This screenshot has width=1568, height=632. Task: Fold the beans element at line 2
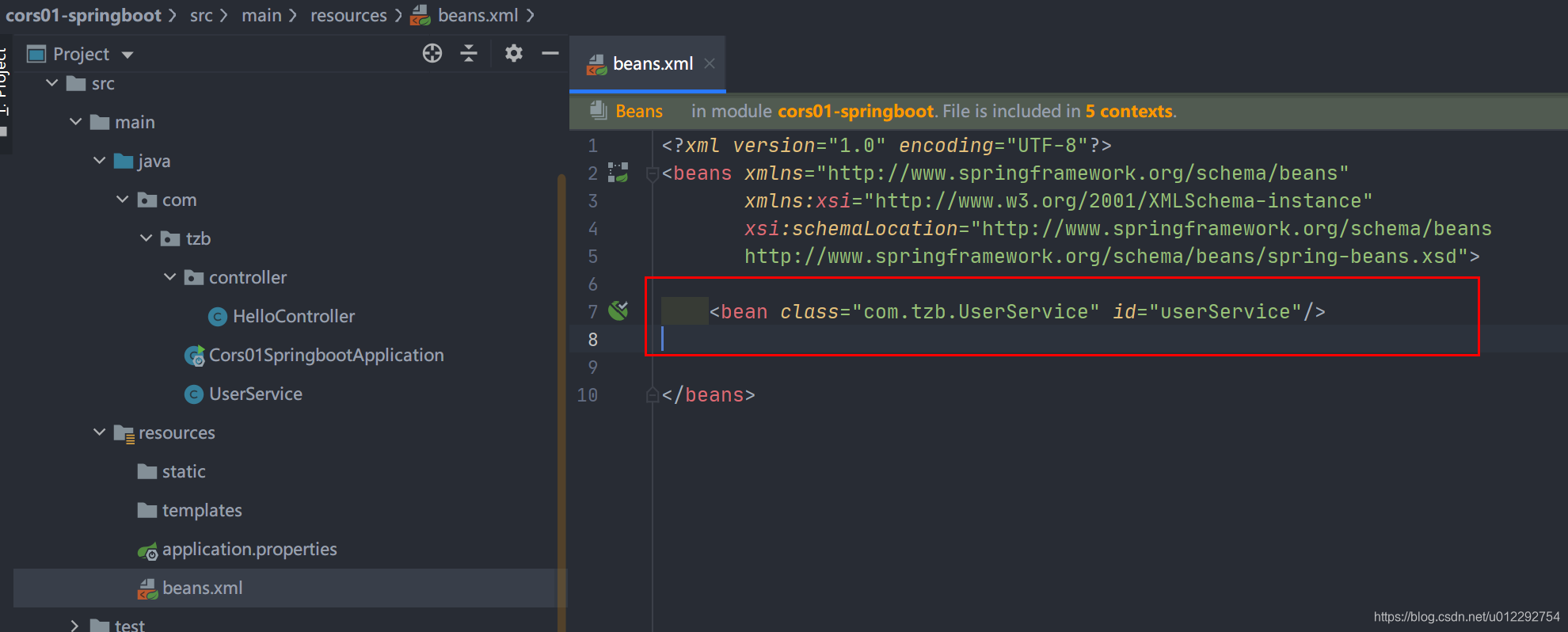click(x=653, y=173)
